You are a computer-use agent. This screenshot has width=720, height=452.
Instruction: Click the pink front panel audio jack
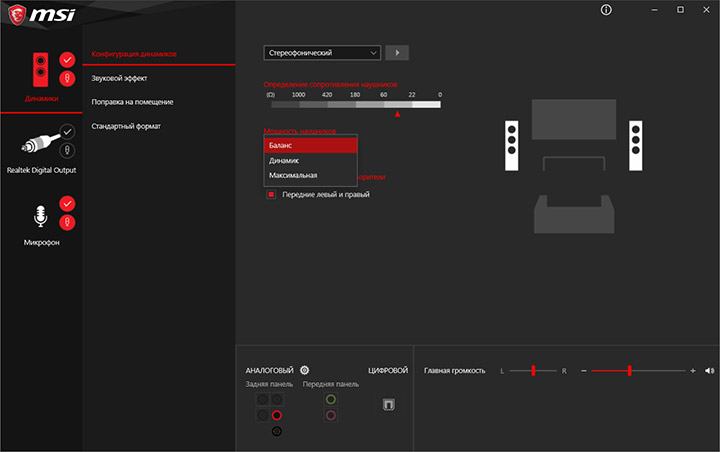click(331, 415)
